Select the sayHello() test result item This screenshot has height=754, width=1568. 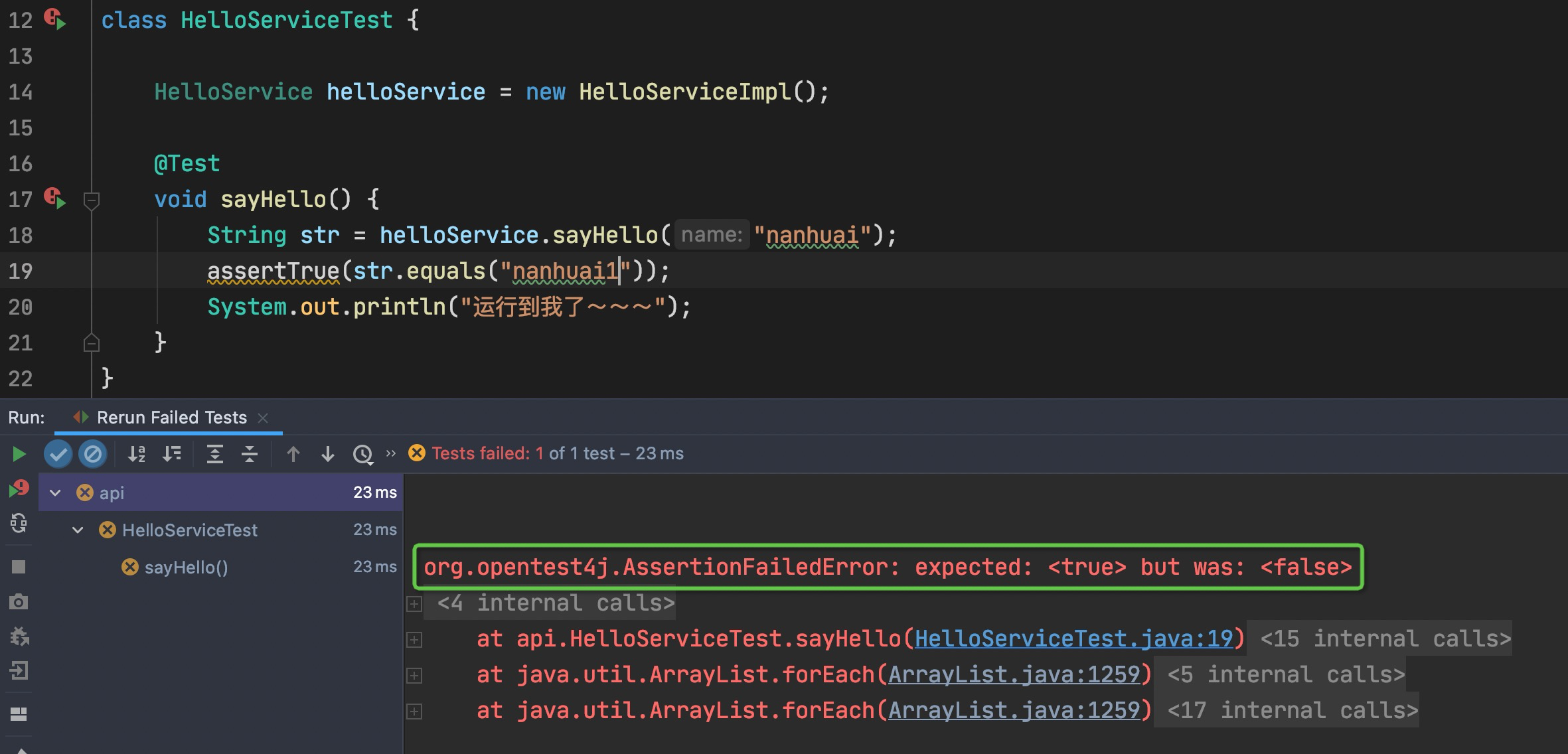(186, 567)
